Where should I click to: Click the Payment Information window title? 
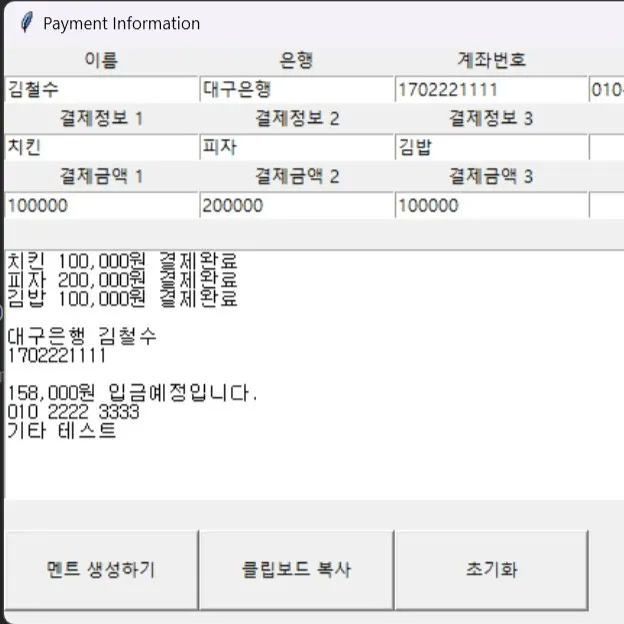[121, 23]
